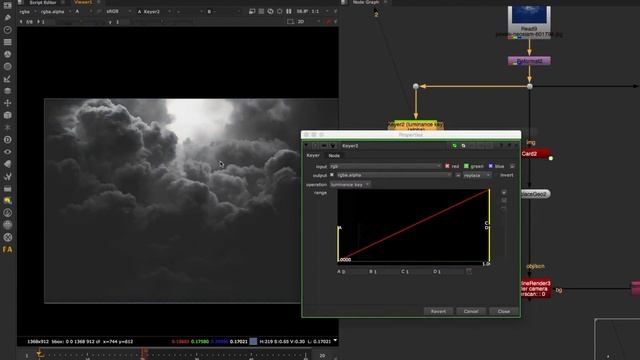Open the yellow plugin menu icon in toolbar
Image resolution: width=640 pixels, height=360 pixels.
[x=7, y=200]
